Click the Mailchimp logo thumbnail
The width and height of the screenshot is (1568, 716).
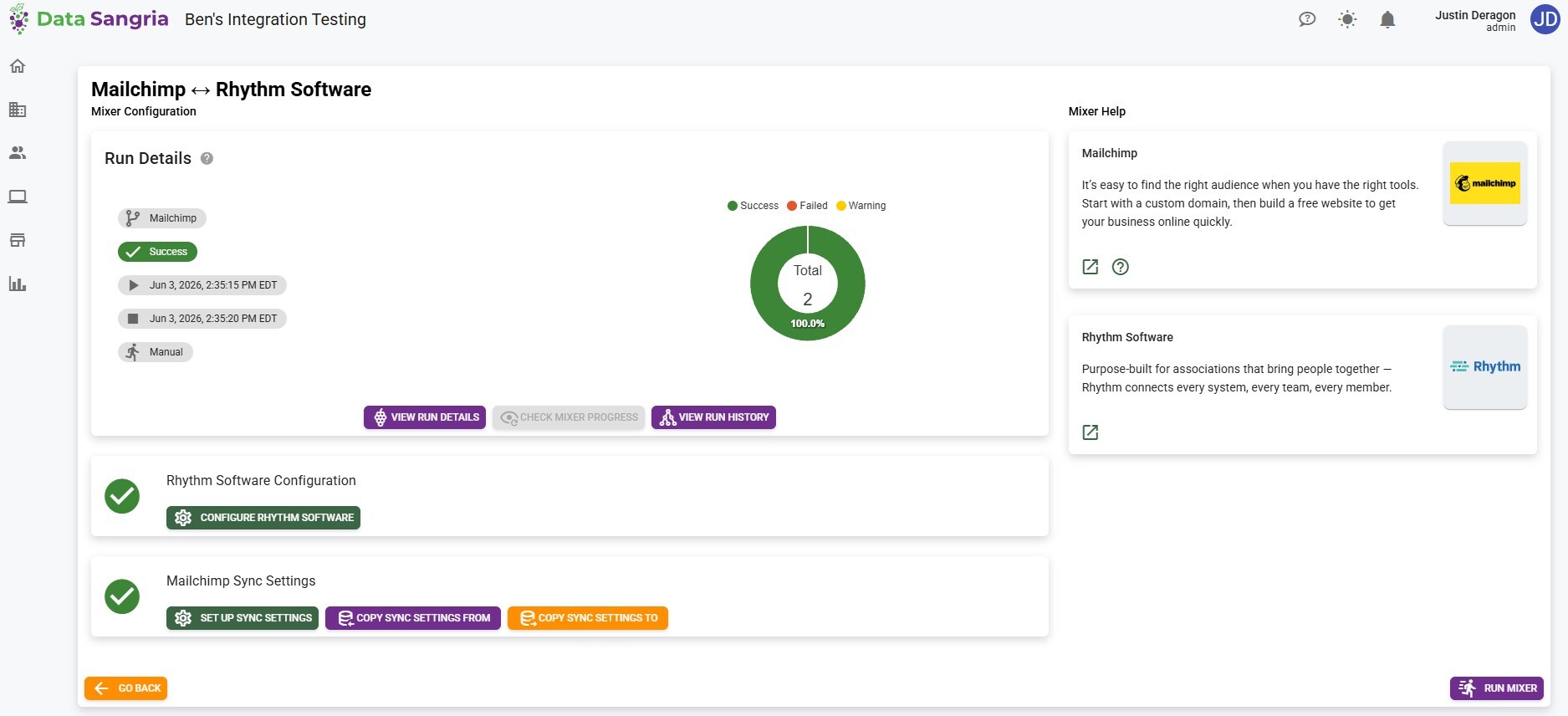click(1485, 183)
